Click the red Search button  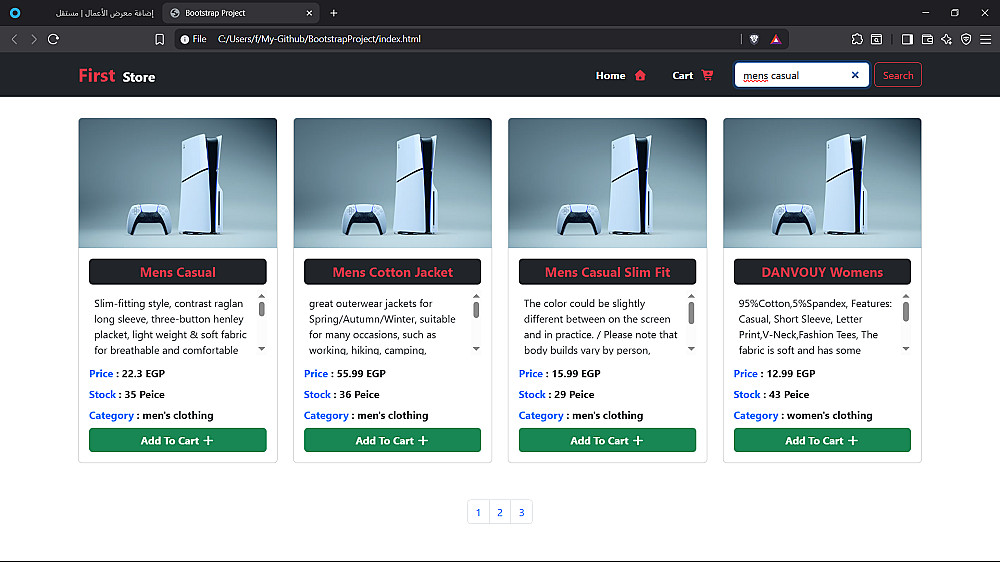(897, 75)
